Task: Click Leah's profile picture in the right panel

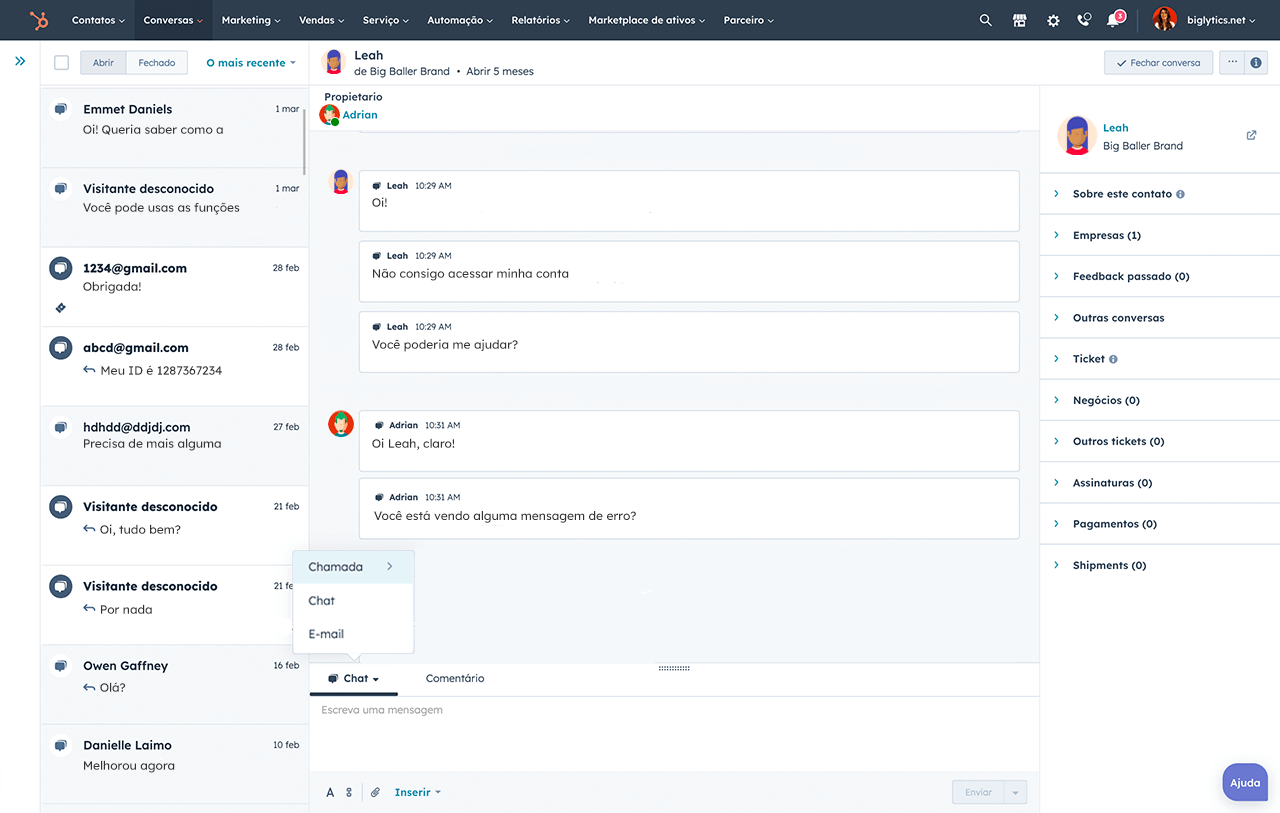Action: [x=1077, y=135]
